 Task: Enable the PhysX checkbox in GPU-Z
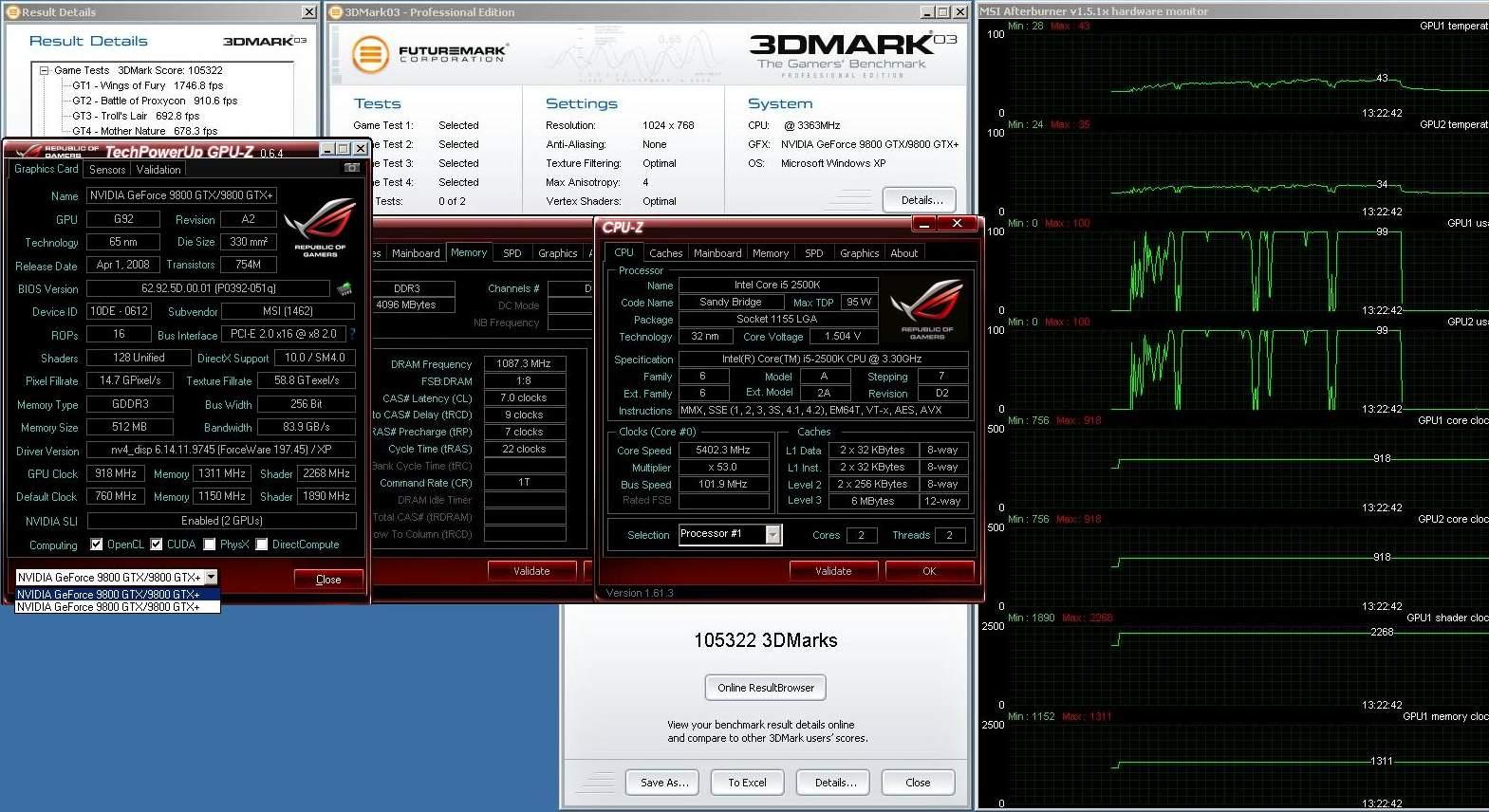[x=210, y=544]
